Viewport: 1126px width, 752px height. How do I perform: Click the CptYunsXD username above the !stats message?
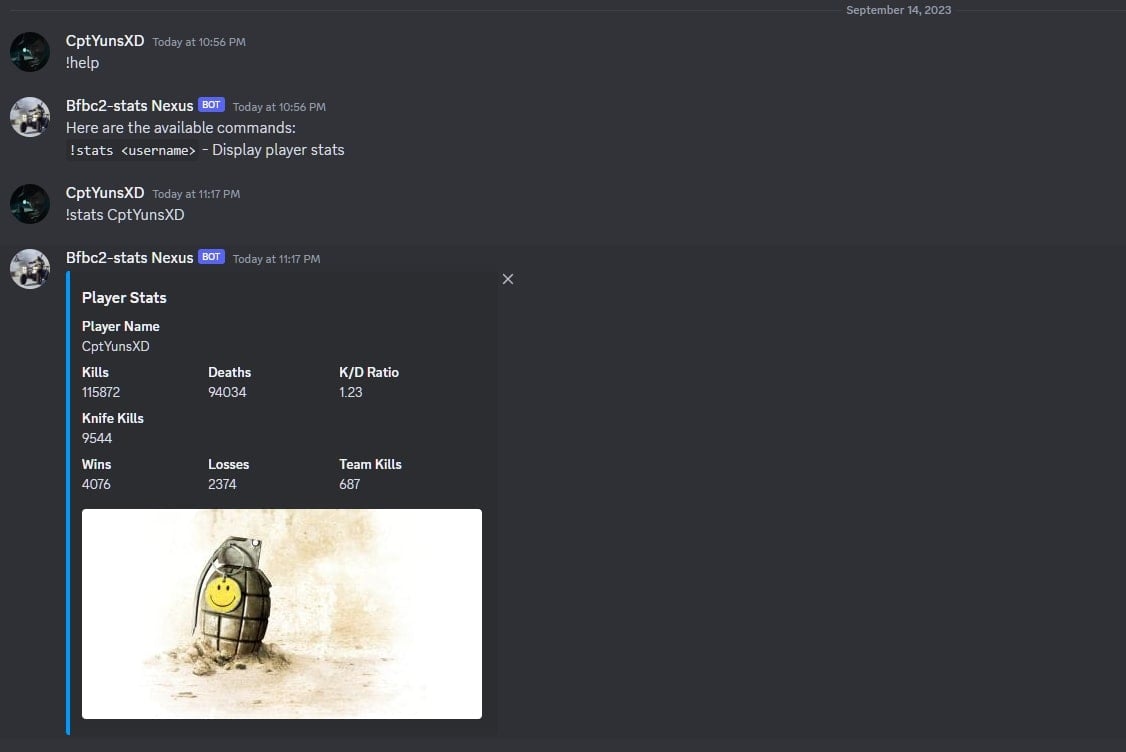[x=105, y=193]
